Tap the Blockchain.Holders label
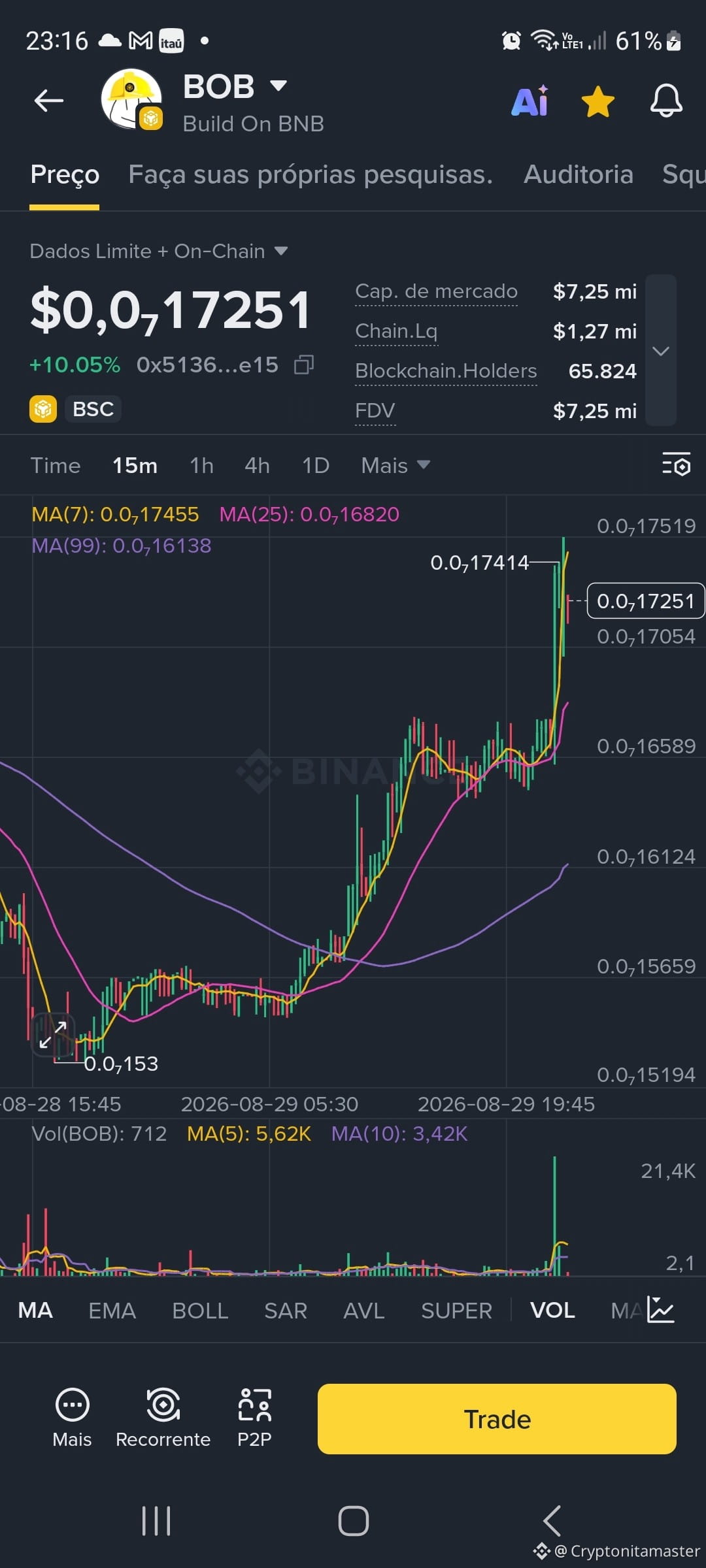This screenshot has height=1568, width=706. pyautogui.click(x=446, y=371)
